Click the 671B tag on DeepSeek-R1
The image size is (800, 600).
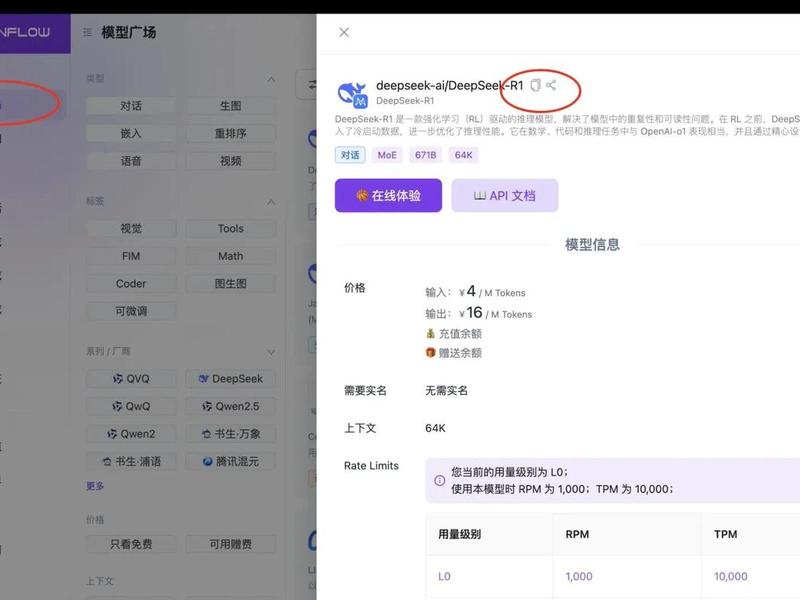426,155
